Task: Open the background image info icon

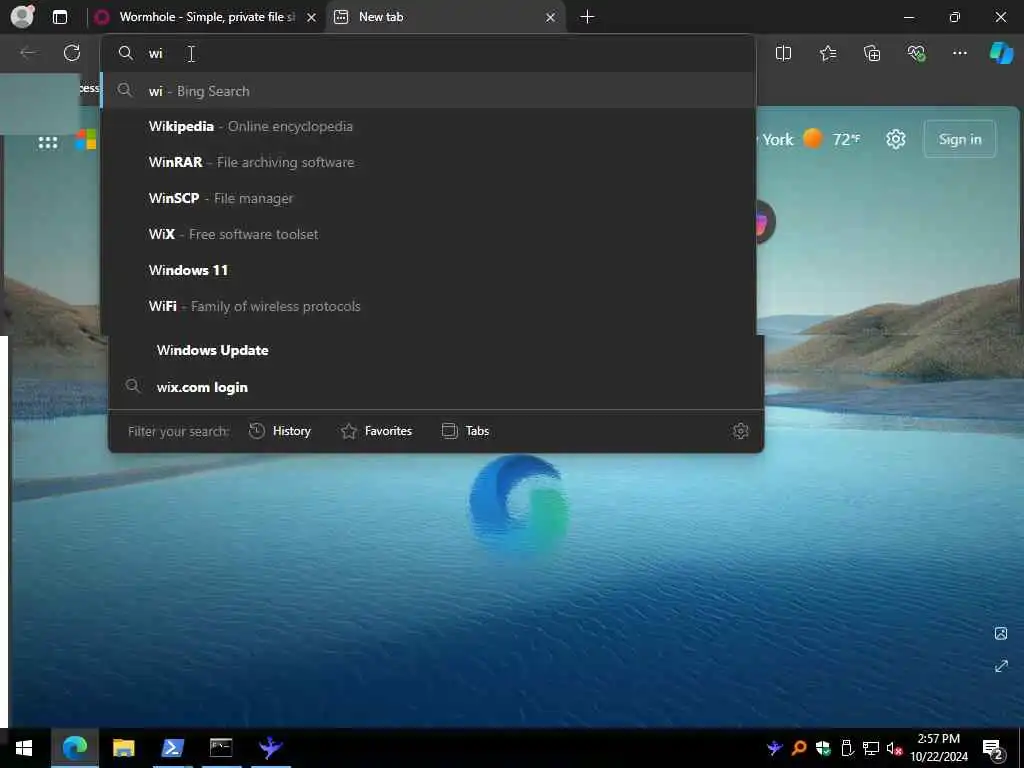Action: pyautogui.click(x=1000, y=633)
